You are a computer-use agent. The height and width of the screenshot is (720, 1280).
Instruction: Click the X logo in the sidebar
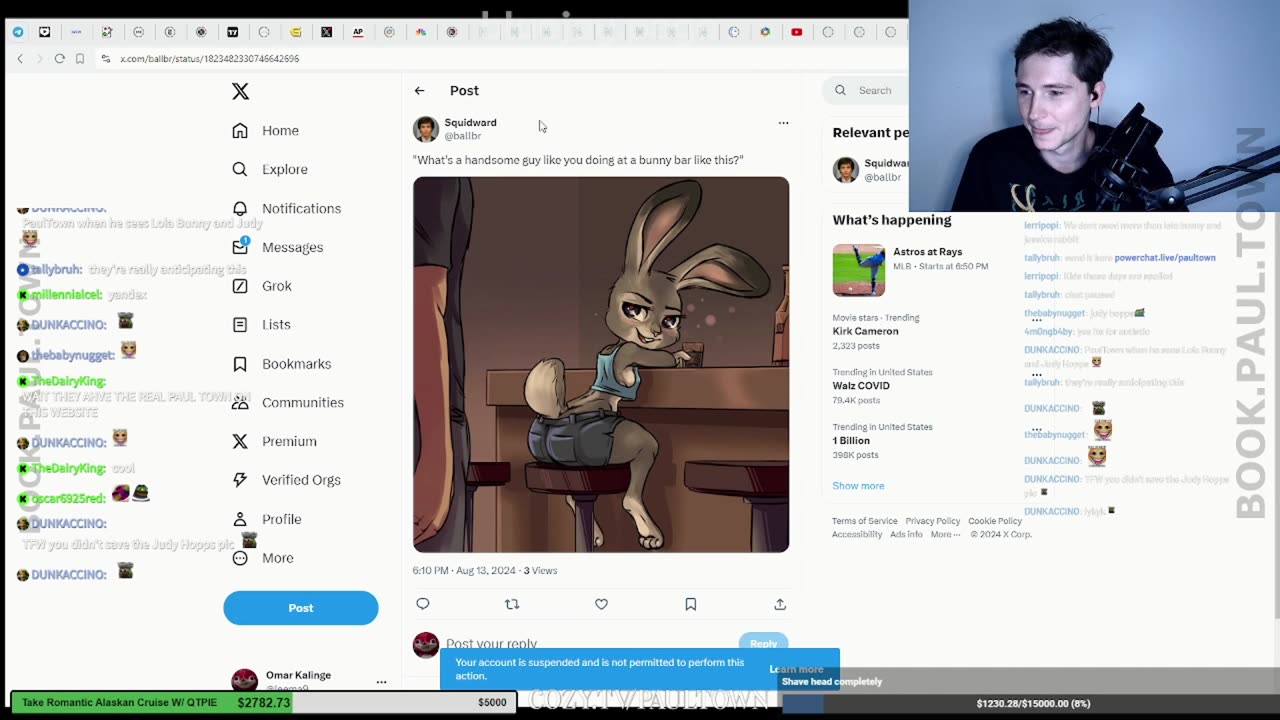tap(240, 91)
